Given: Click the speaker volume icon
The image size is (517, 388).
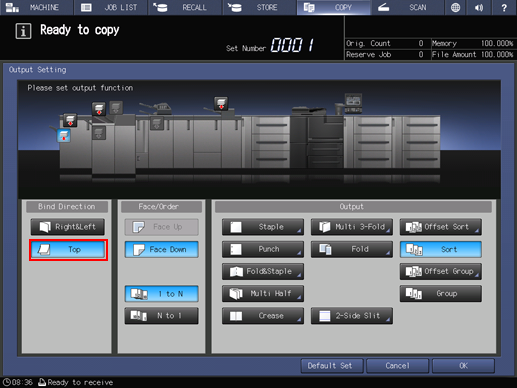Looking at the screenshot, I should (x=479, y=7).
